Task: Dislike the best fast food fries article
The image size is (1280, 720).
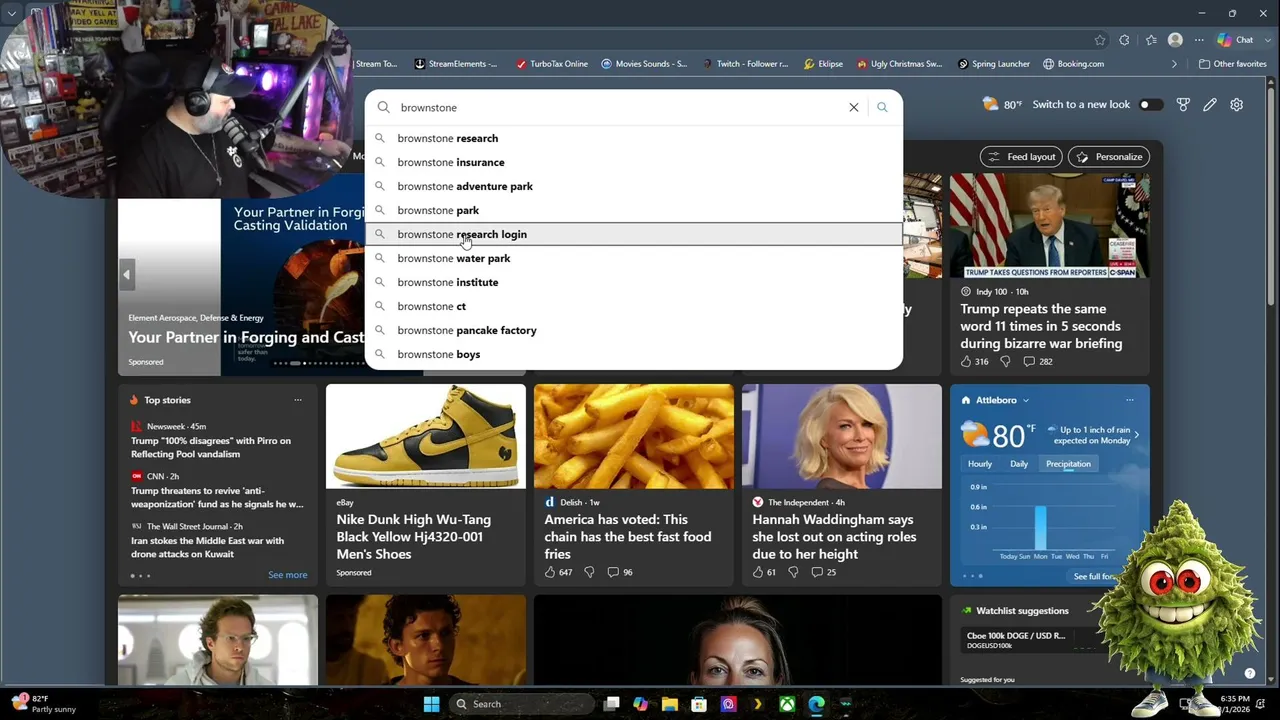Action: click(x=589, y=572)
